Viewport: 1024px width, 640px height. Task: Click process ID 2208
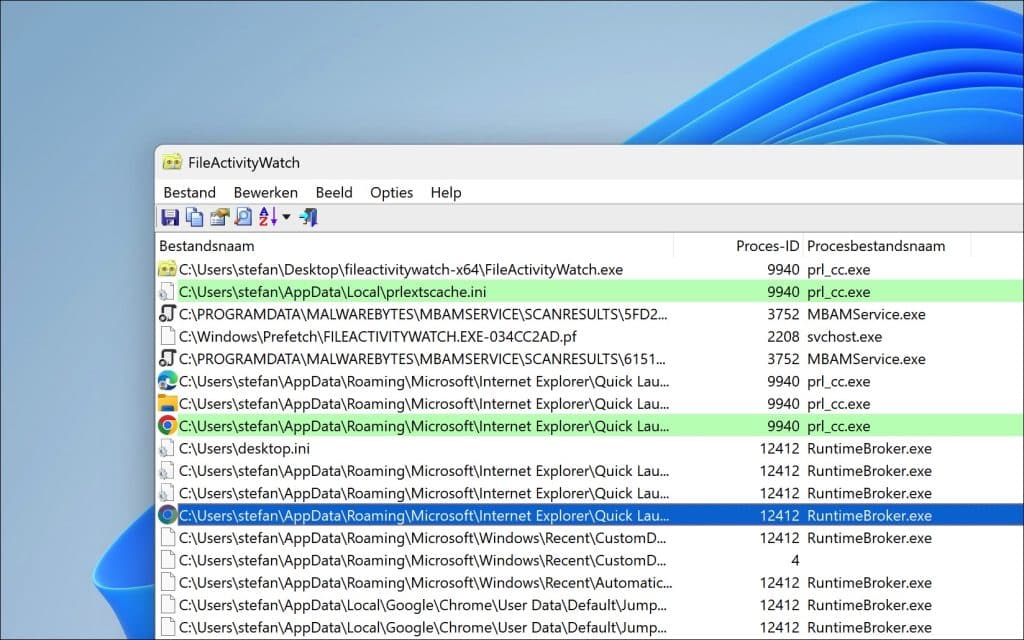[783, 336]
